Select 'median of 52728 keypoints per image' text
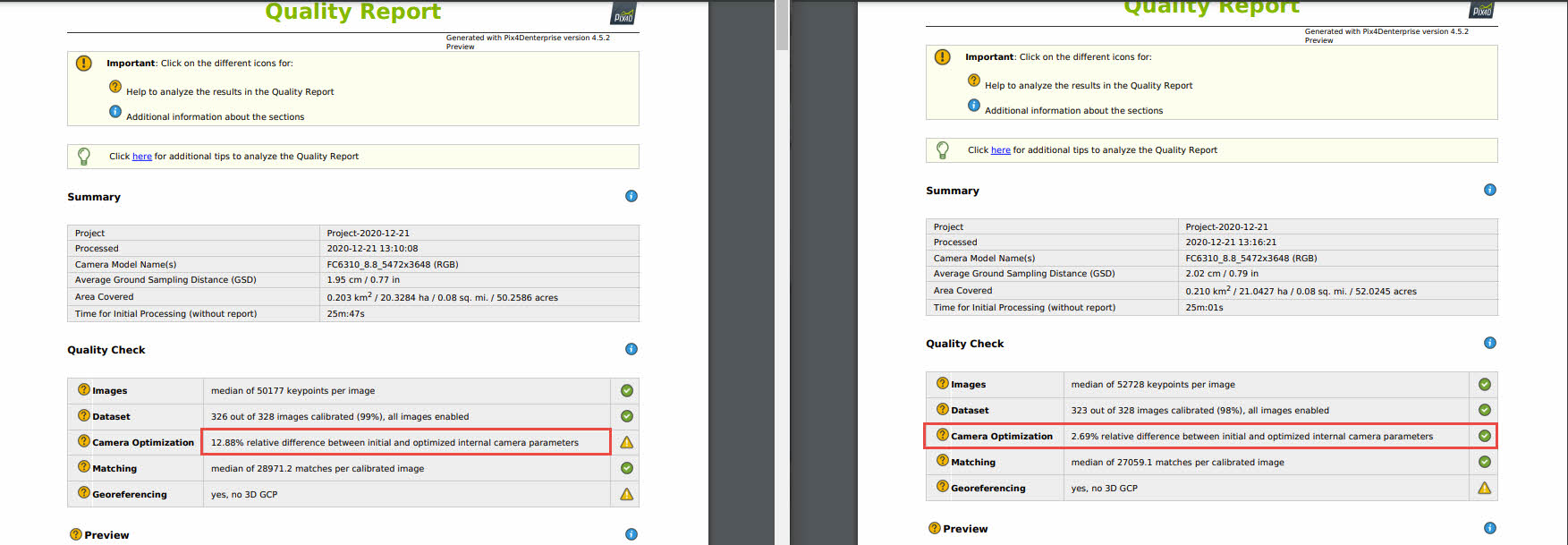The height and width of the screenshot is (545, 1568). click(x=1153, y=385)
